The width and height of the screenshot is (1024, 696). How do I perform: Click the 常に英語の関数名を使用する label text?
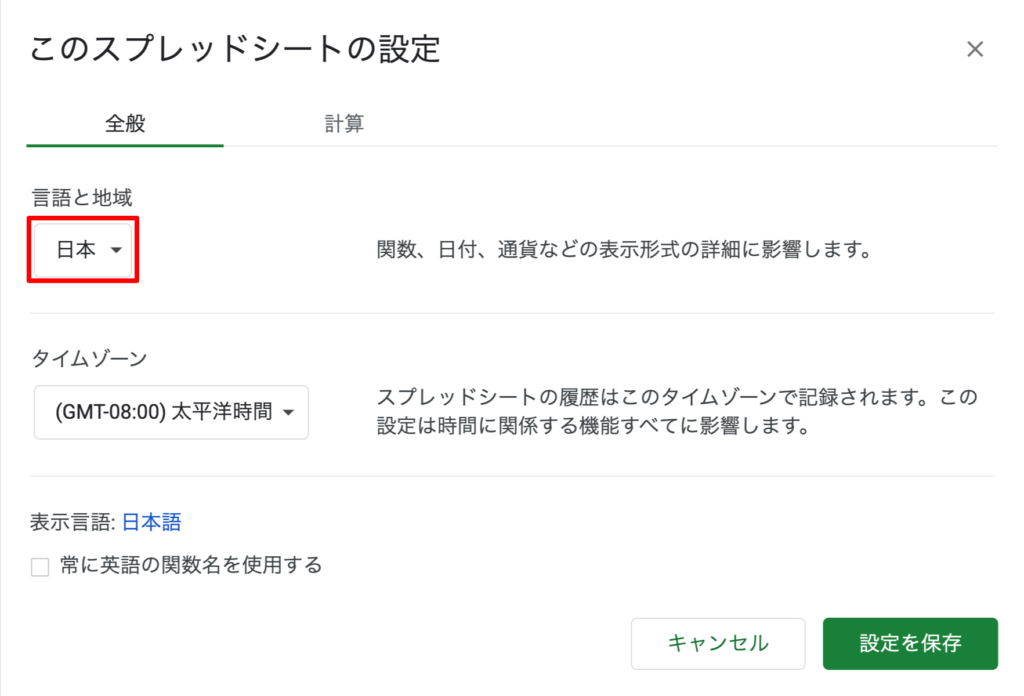[x=190, y=566]
